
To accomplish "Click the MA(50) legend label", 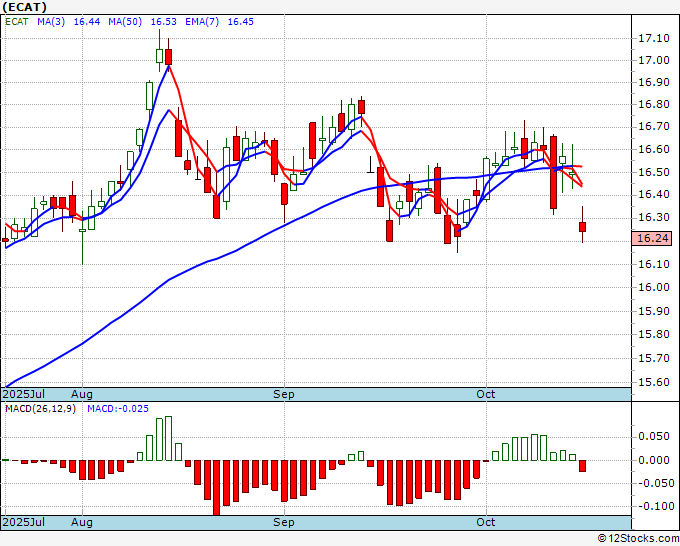I will [125, 22].
